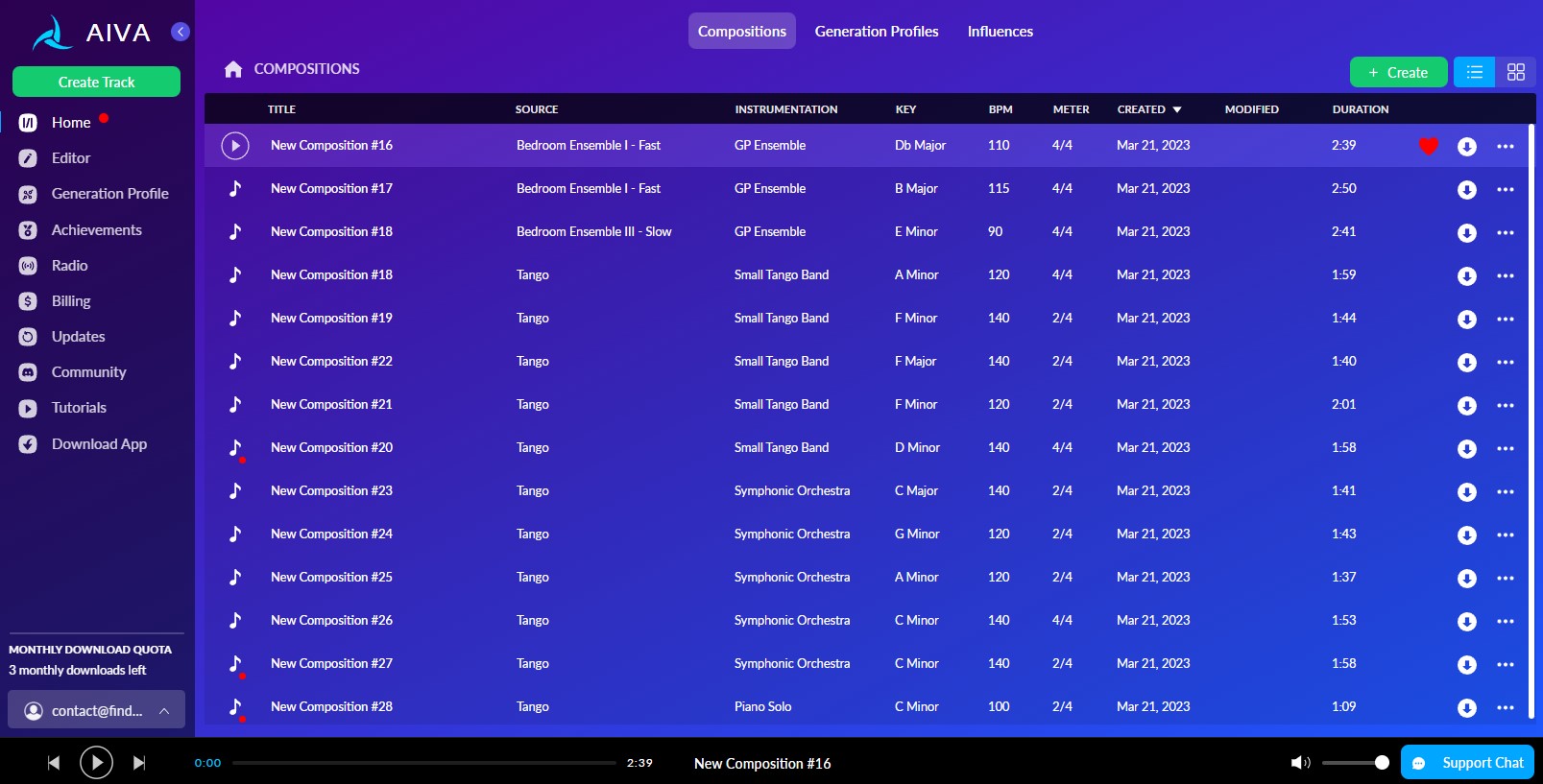Open Radio in the sidebar

(x=69, y=266)
